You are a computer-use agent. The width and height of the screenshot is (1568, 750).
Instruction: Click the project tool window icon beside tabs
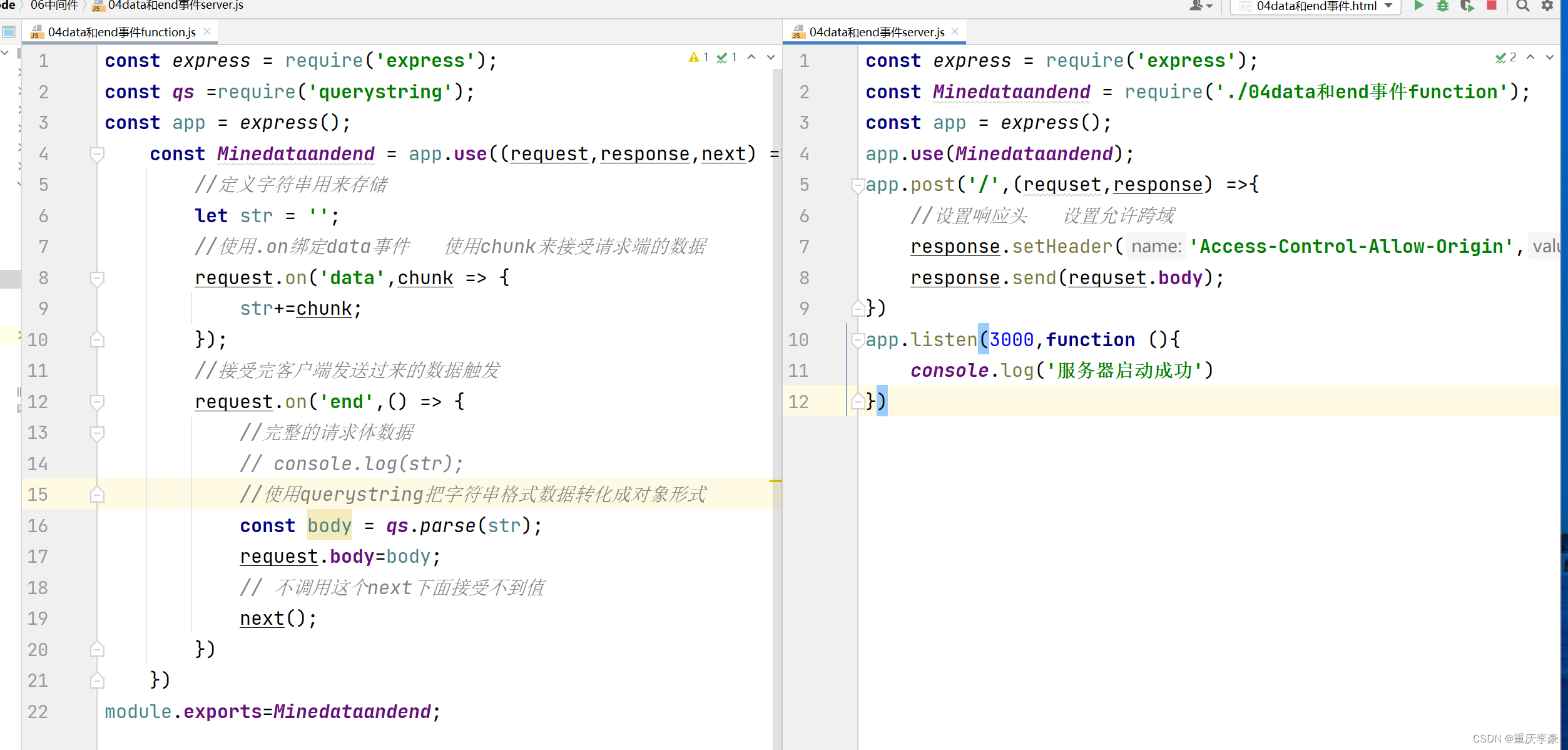9,32
